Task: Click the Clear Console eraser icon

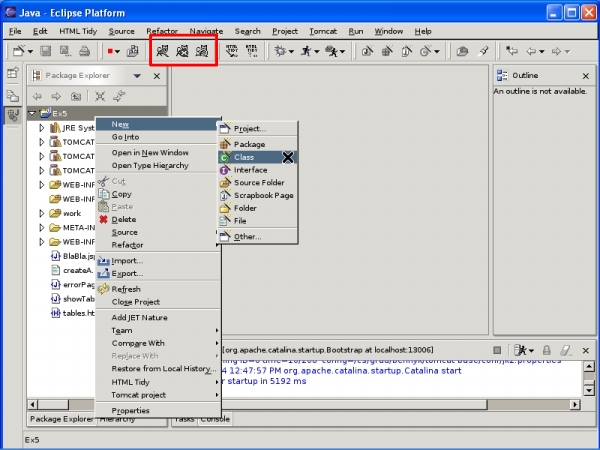Action: [x=566, y=350]
